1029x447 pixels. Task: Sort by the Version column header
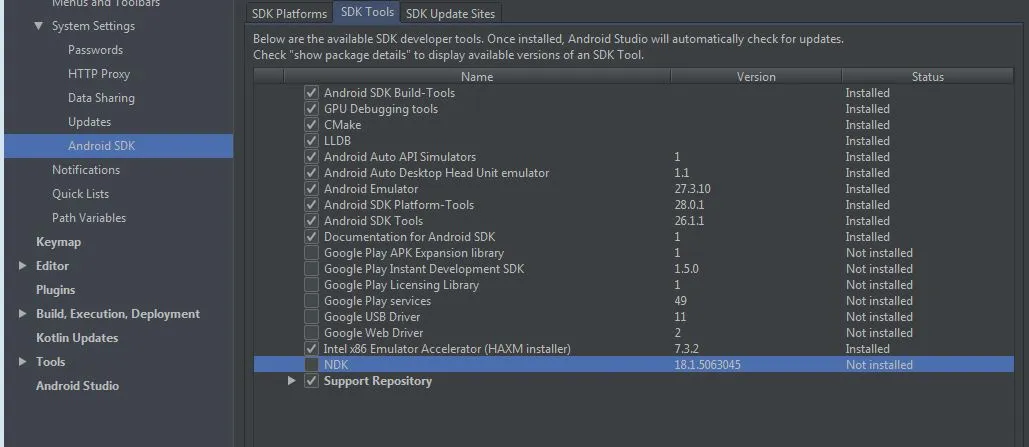756,77
